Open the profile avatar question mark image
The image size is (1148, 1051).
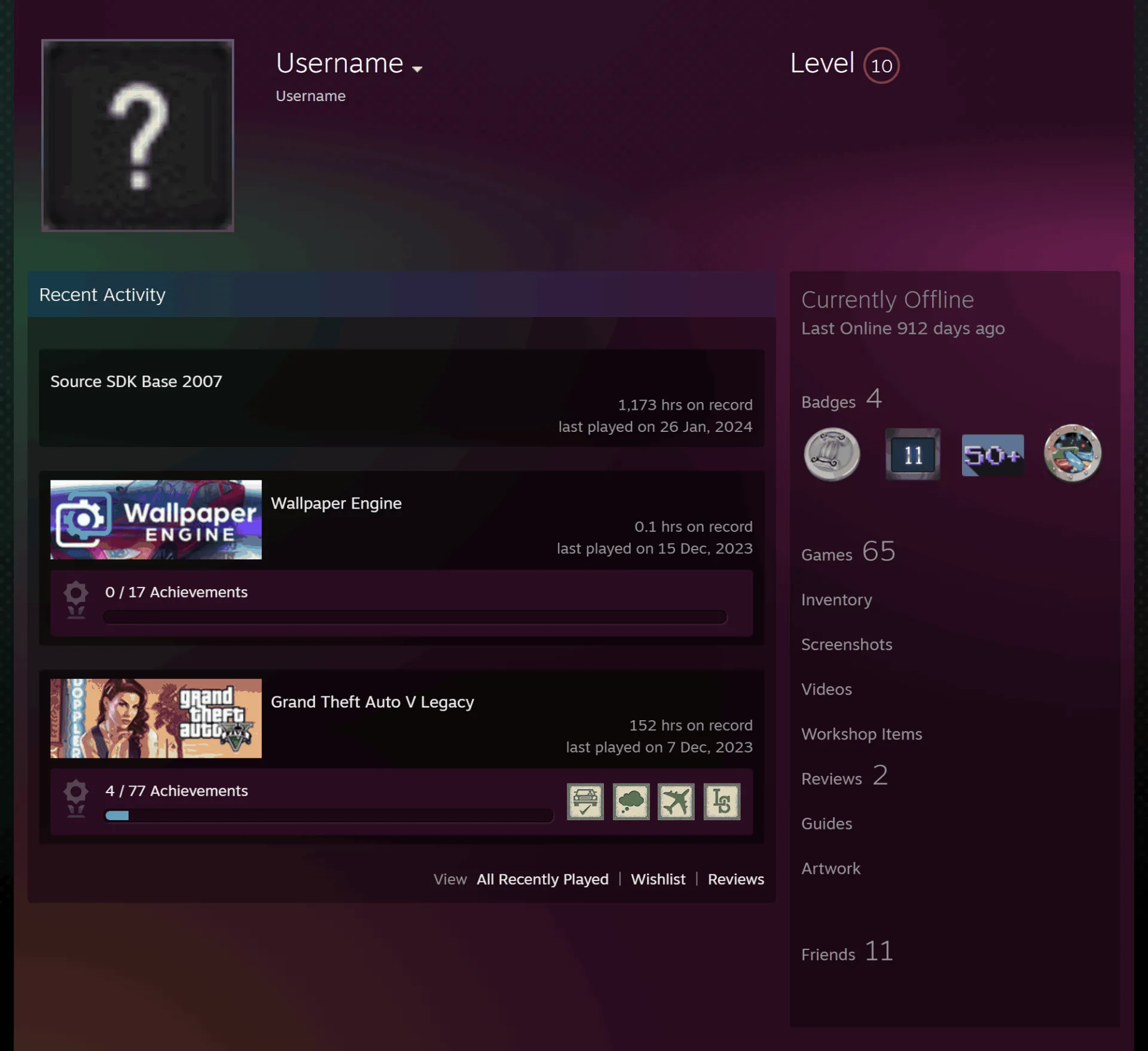(138, 135)
